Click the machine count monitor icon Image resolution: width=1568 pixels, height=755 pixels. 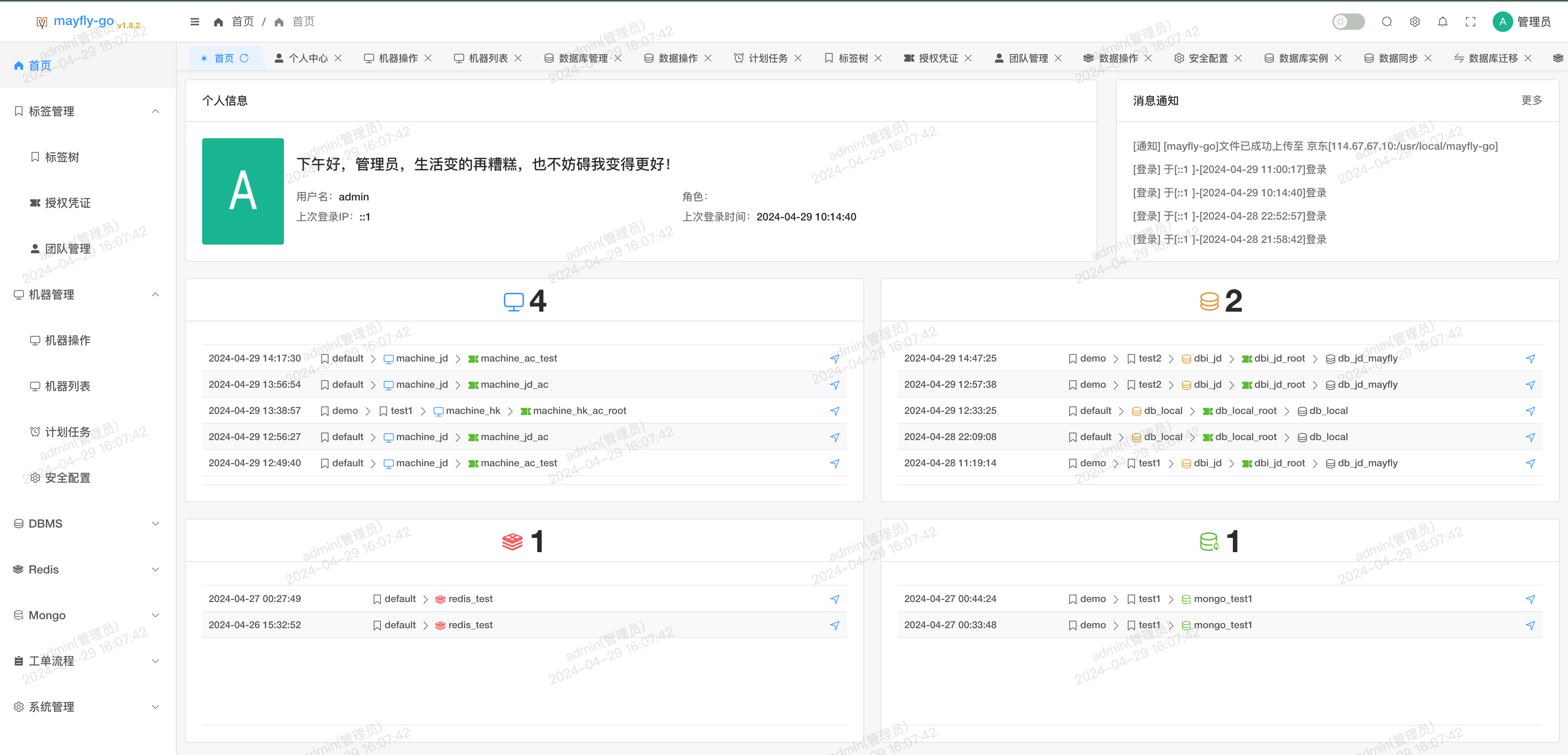[x=513, y=301]
